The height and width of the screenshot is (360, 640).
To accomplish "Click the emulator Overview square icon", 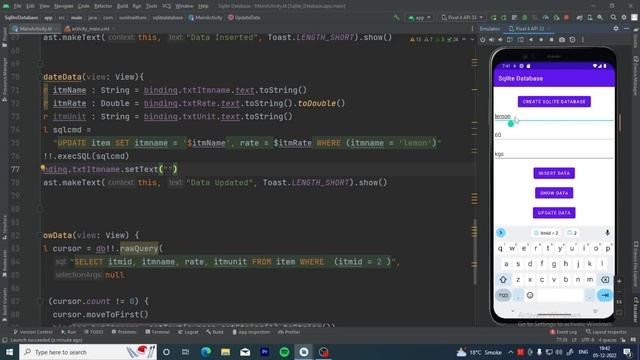I will [551, 40].
